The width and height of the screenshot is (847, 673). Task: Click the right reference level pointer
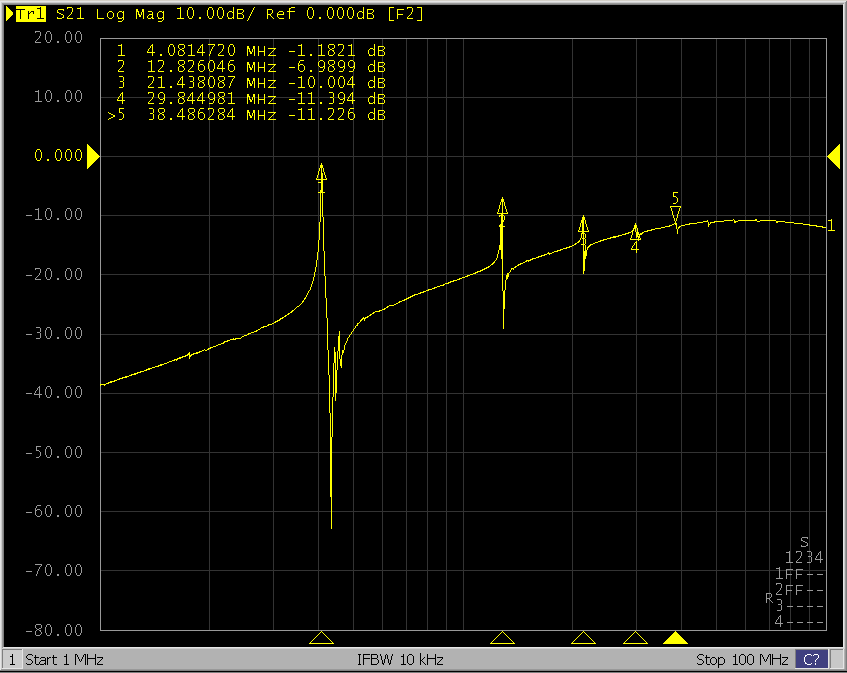pyautogui.click(x=833, y=156)
